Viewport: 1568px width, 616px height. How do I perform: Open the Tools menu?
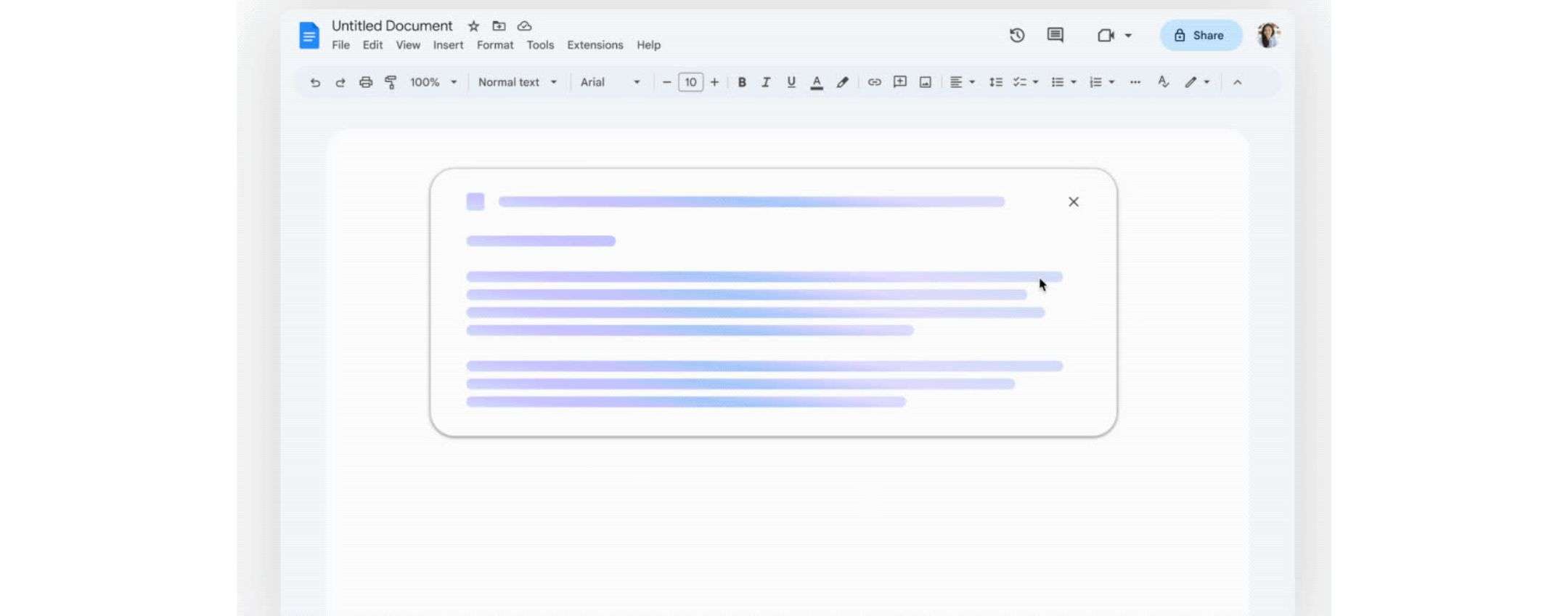point(540,45)
